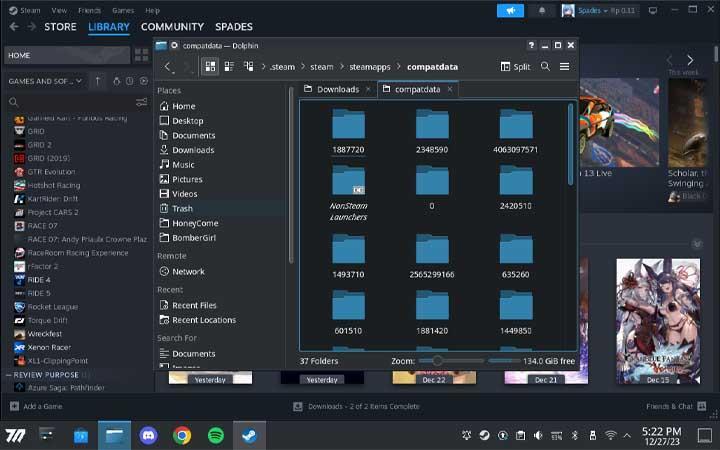Click the Places panel scrollbar
720x450 pixels.
pos(291,174)
